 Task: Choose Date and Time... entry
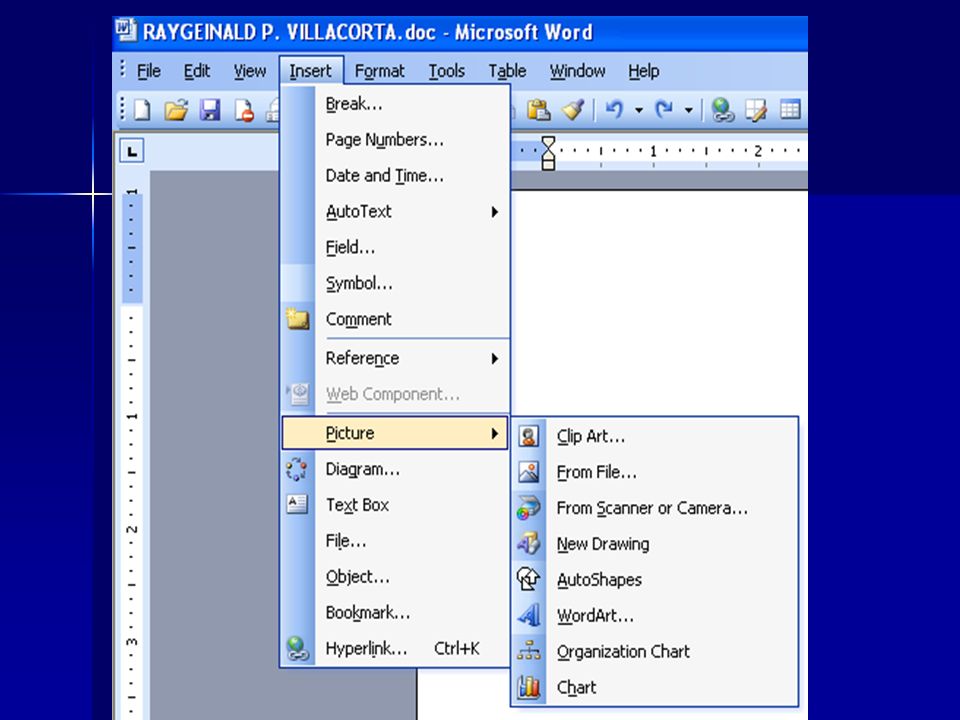pyautogui.click(x=395, y=176)
